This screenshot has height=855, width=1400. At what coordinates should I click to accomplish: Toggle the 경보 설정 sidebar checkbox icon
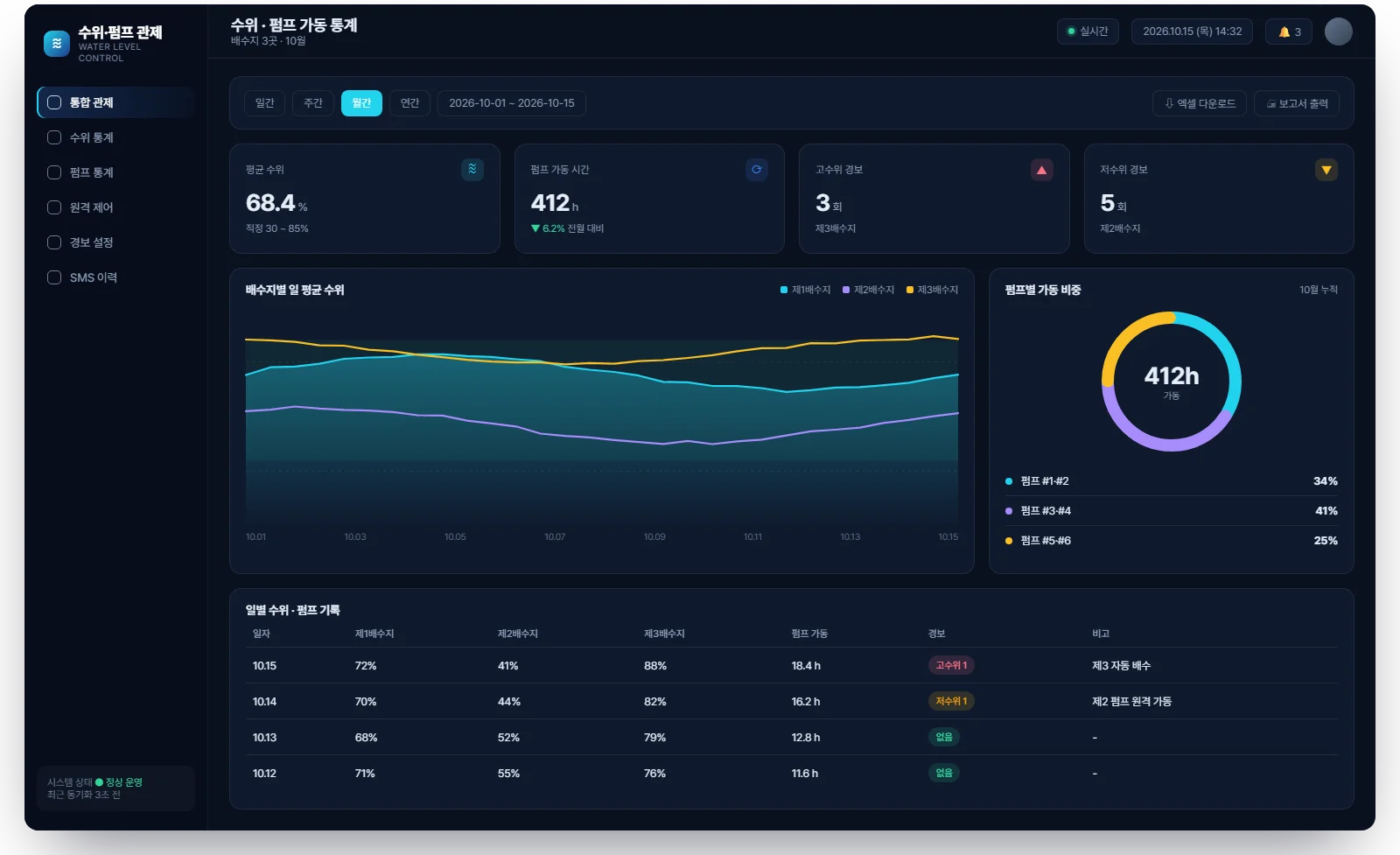pyautogui.click(x=54, y=242)
